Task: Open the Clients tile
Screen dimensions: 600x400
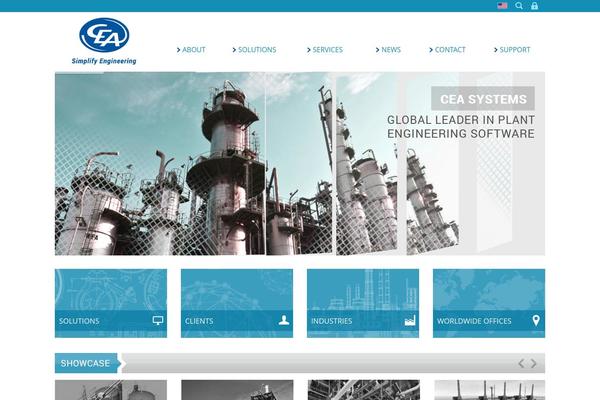Action: coord(237,303)
